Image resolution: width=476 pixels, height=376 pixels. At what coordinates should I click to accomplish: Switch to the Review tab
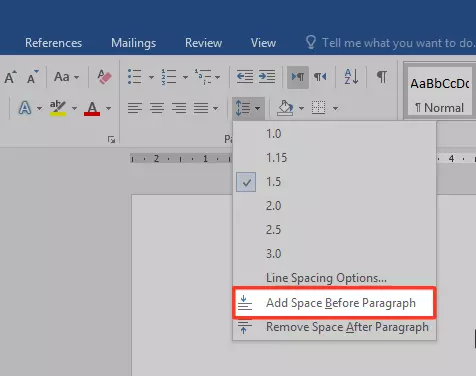click(203, 43)
